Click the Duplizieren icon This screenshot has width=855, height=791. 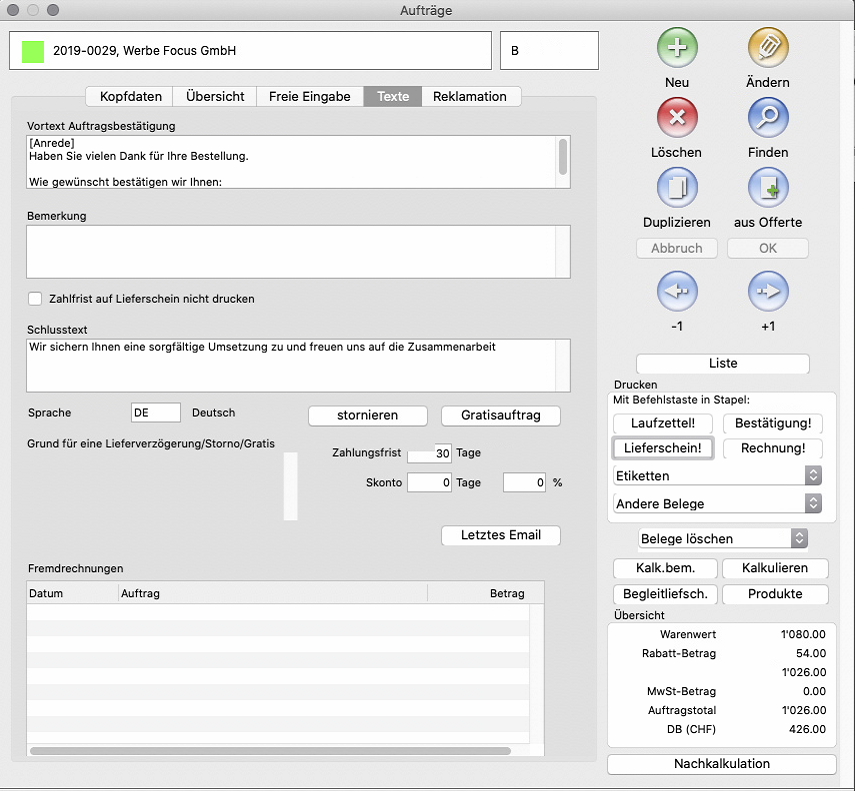click(677, 188)
